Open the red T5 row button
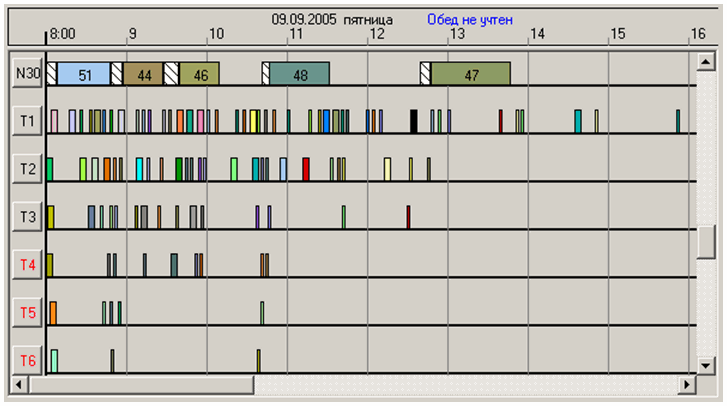727x406 pixels. point(27,313)
